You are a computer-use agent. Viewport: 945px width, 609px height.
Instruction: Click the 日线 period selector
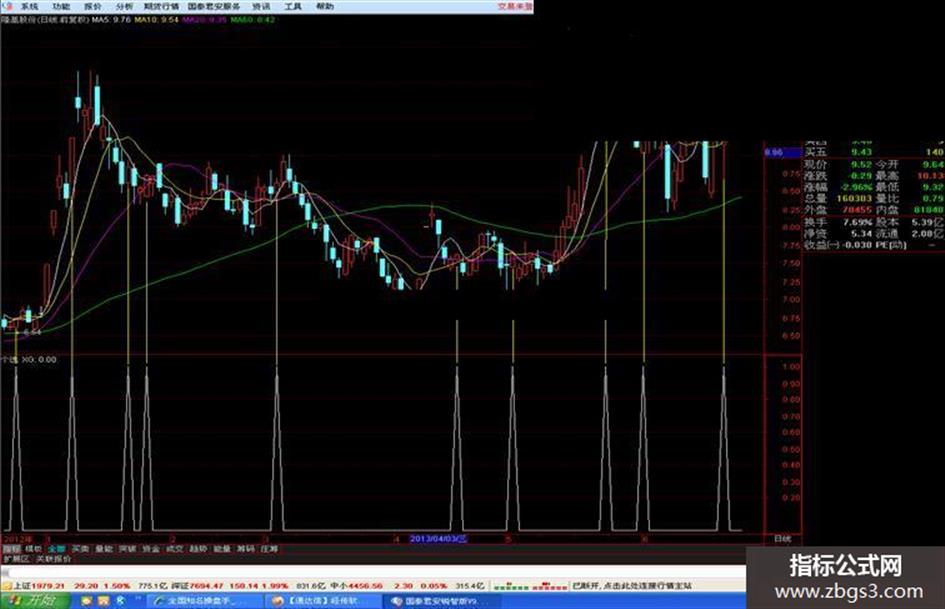[x=782, y=538]
